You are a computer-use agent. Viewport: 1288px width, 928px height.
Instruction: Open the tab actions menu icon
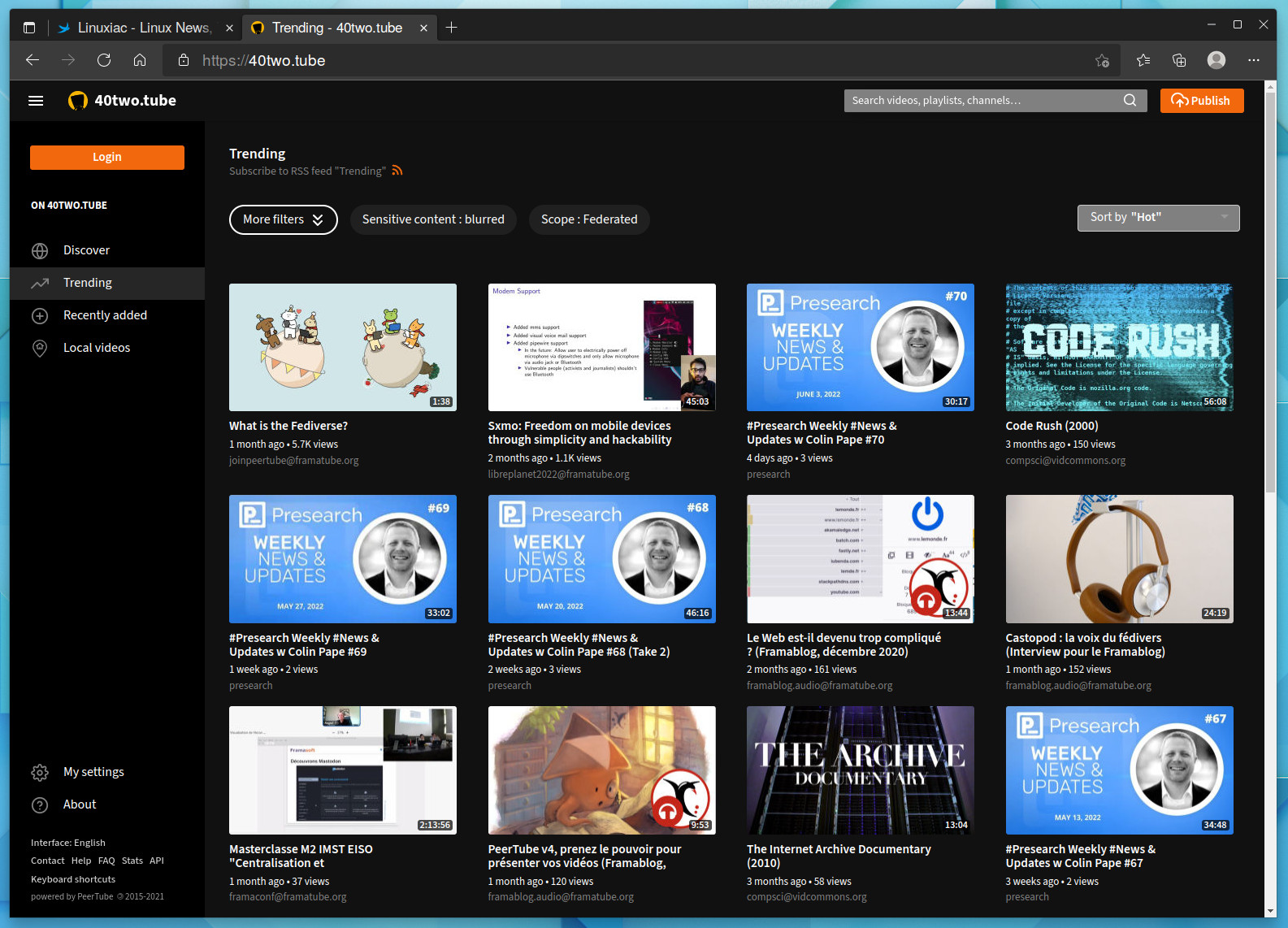coord(29,28)
